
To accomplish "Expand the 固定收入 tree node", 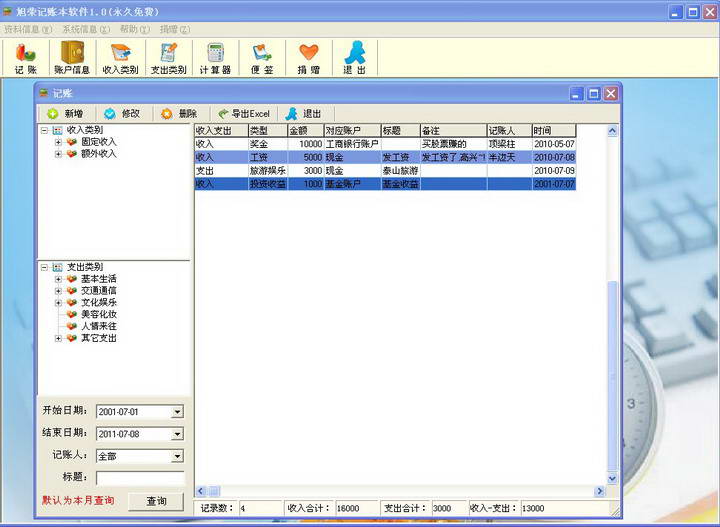I will [58, 142].
